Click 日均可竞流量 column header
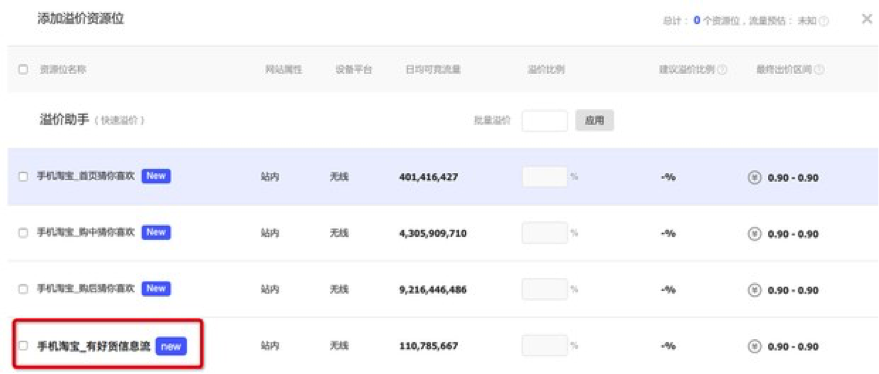 coord(433,70)
